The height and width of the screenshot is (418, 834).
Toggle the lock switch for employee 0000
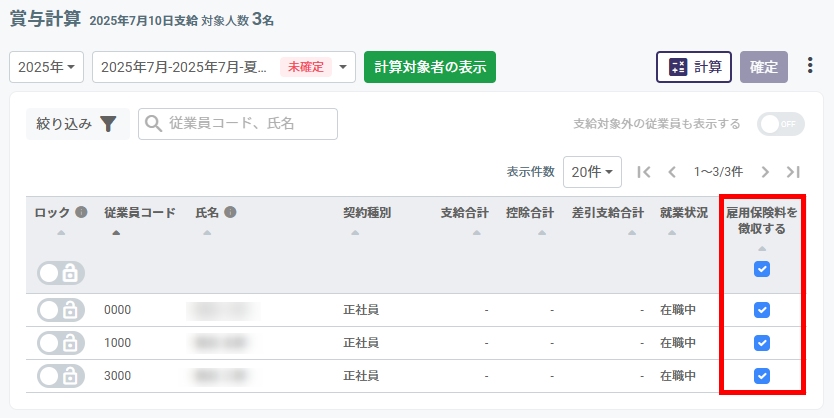coord(61,310)
